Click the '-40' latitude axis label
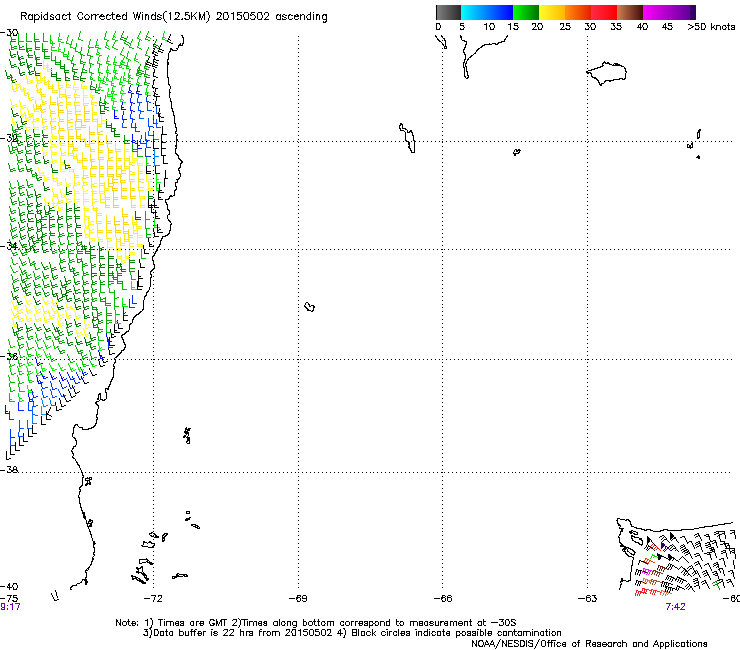The width and height of the screenshot is (740, 650). (9, 586)
